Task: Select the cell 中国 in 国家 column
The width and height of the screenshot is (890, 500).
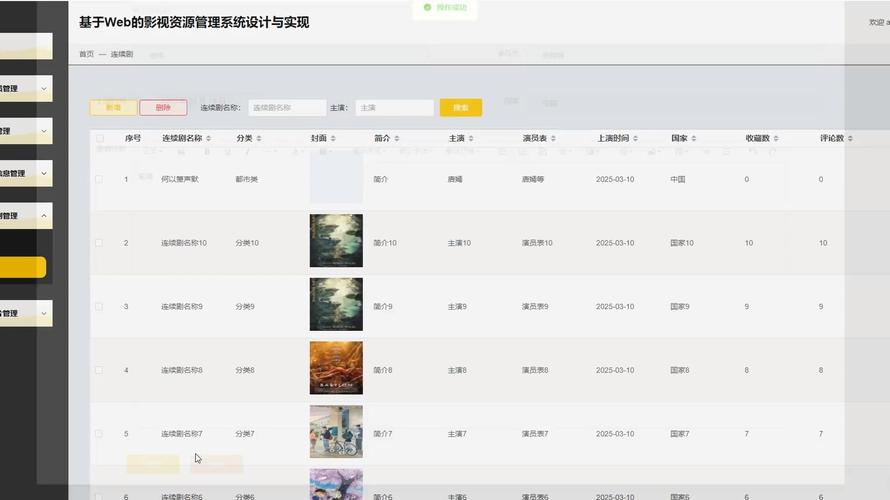Action: click(x=678, y=179)
